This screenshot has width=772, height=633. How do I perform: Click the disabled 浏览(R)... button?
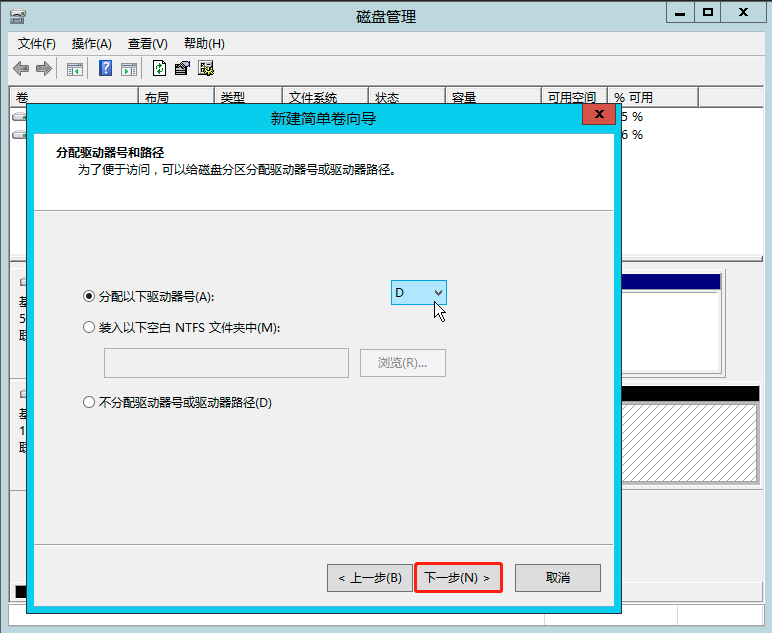(403, 363)
